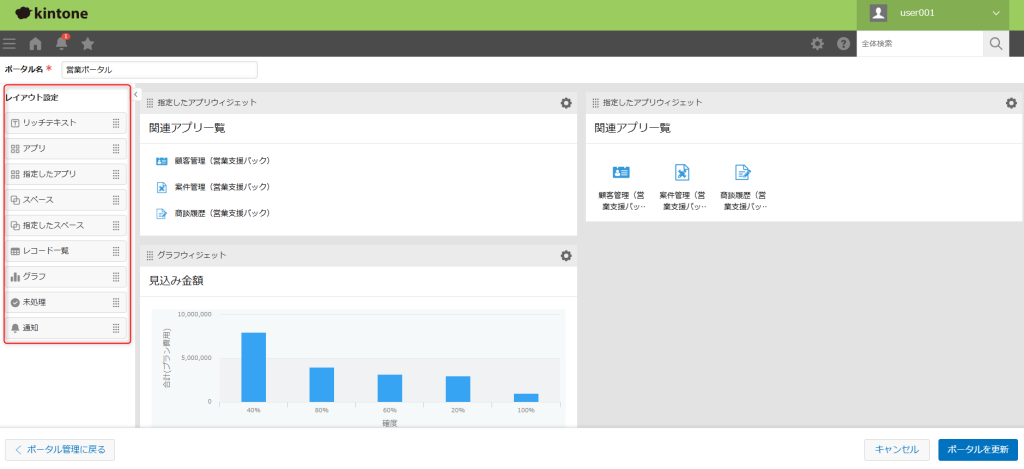Open the hamburger menu icon

pos(10,44)
